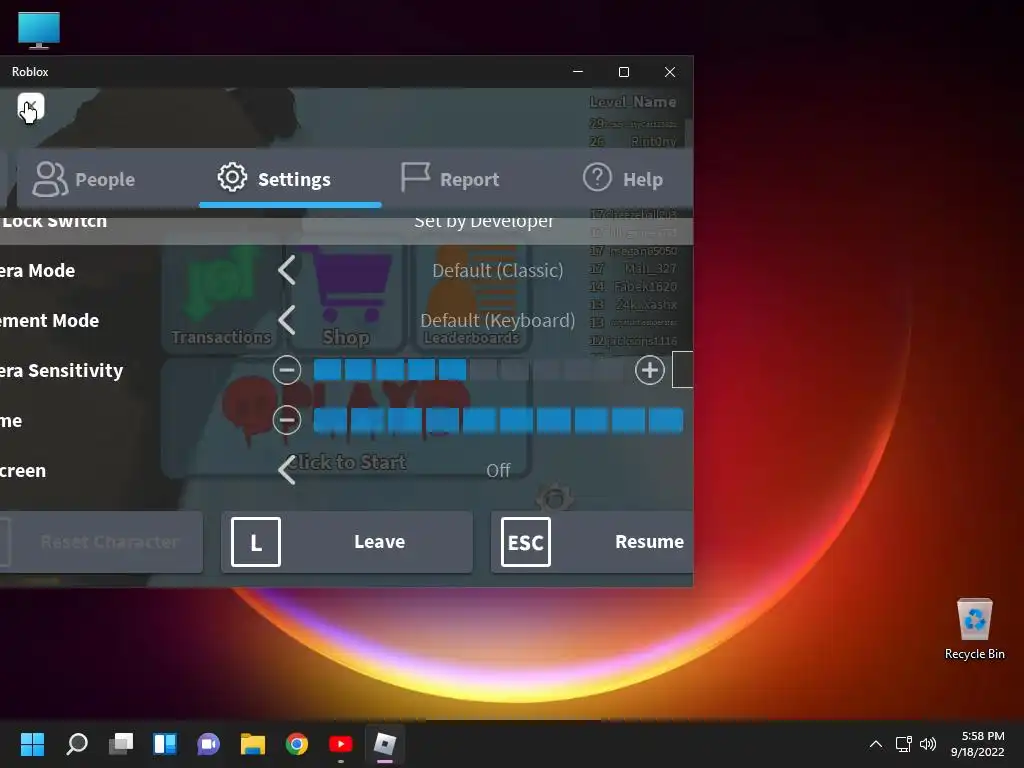Screen dimensions: 1024x768
Task: Open Task View from the taskbar
Action: [121, 744]
